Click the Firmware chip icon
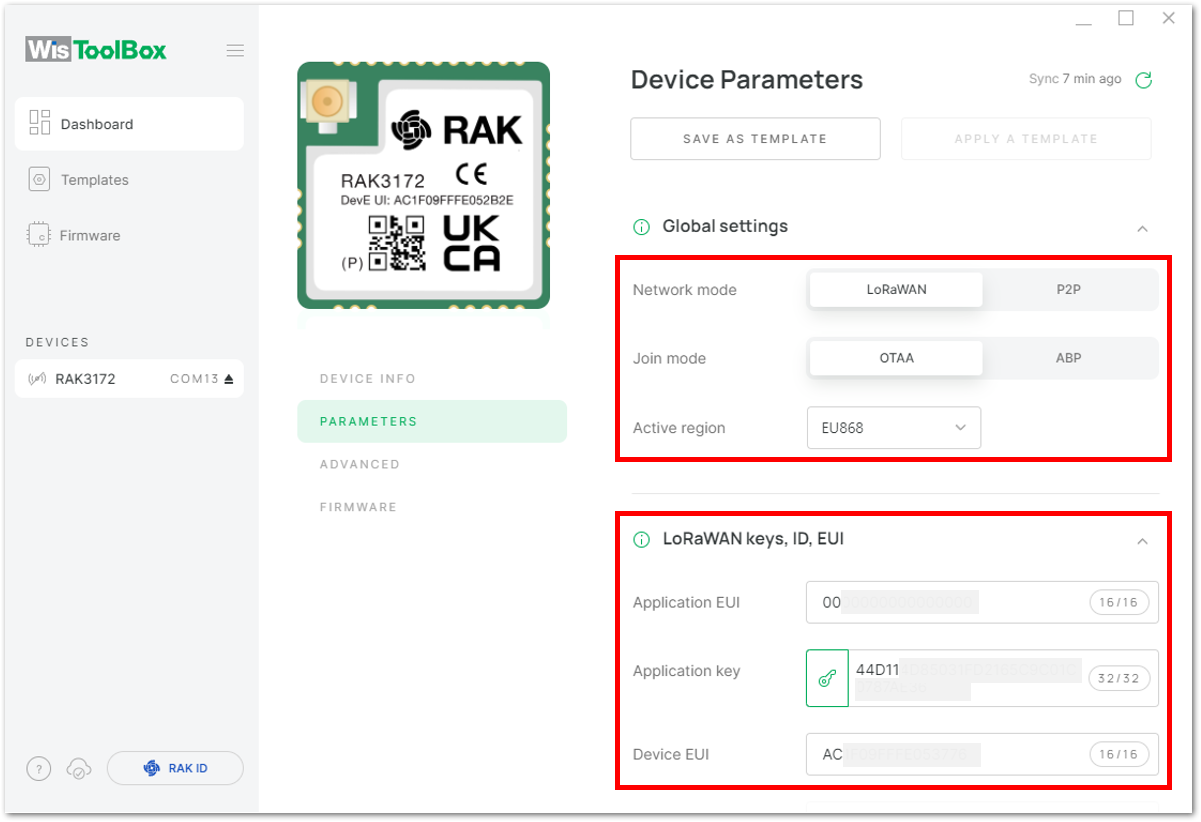Screen dimensions: 1201x822 coord(40,235)
